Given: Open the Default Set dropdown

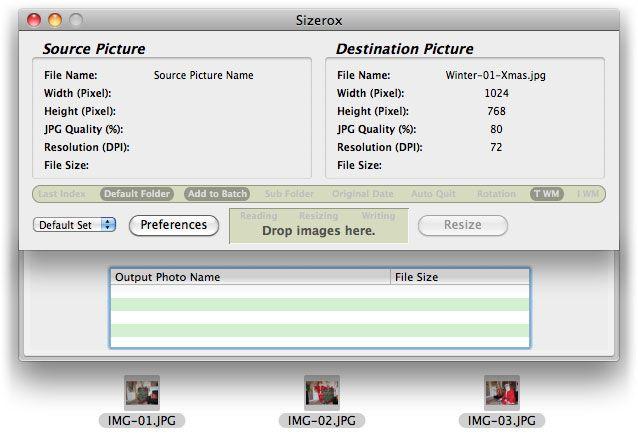Looking at the screenshot, I should 75,225.
